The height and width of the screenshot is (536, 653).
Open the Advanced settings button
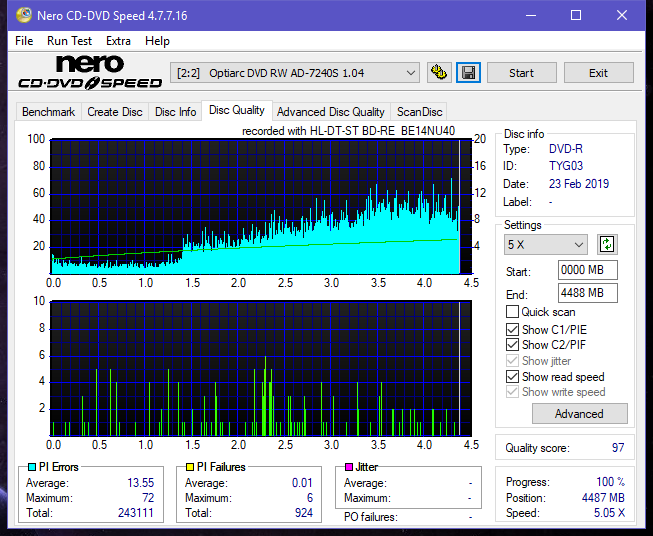579,414
